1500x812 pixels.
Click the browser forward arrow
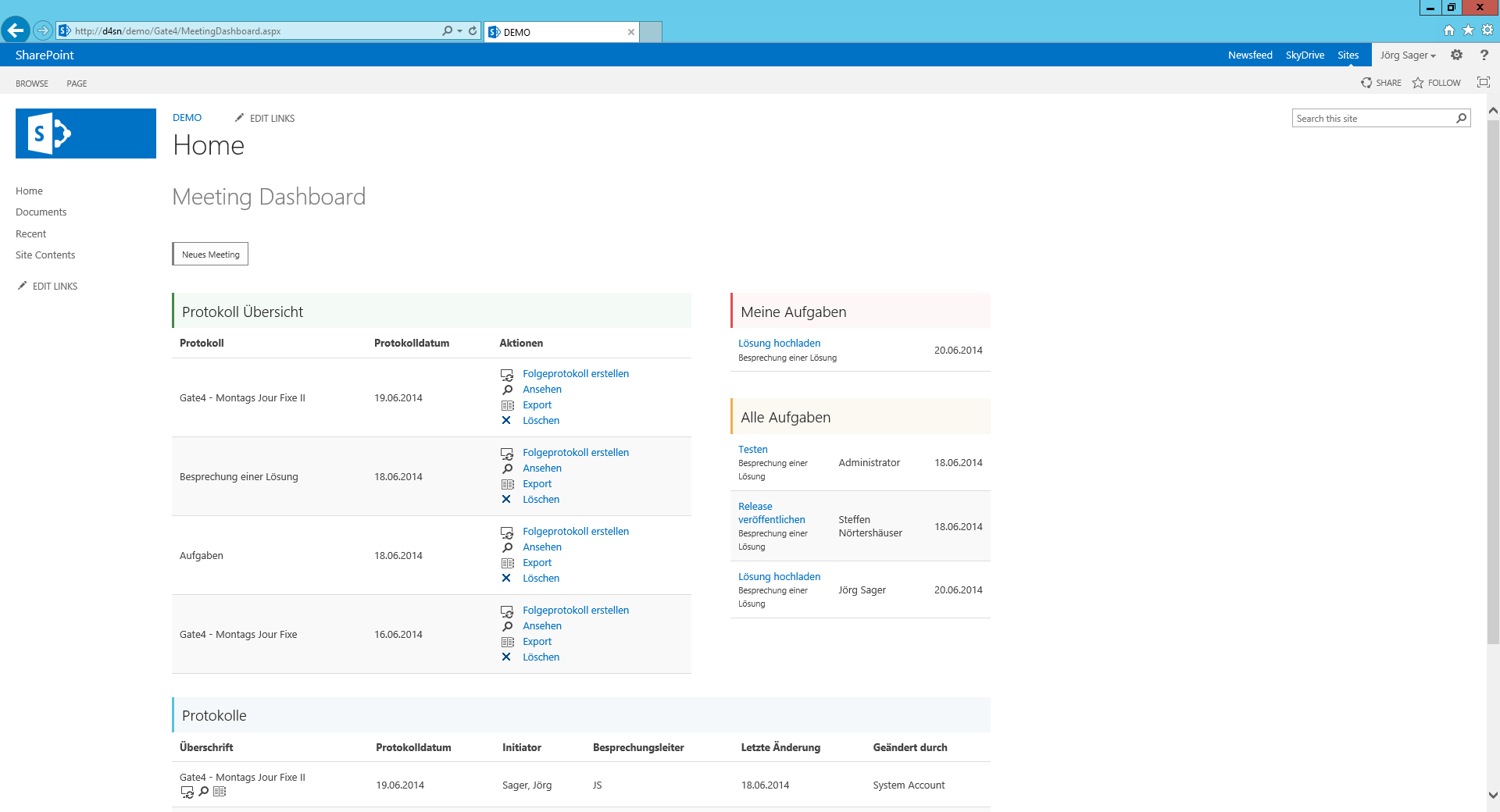click(x=42, y=30)
